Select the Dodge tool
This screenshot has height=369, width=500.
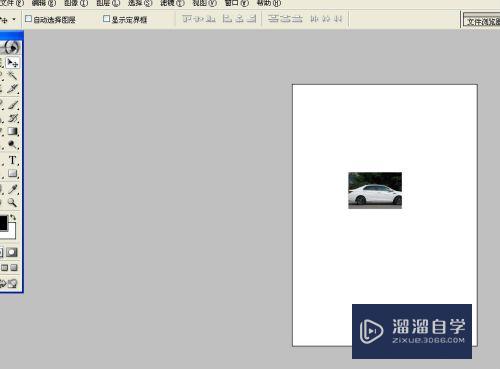(x=13, y=144)
